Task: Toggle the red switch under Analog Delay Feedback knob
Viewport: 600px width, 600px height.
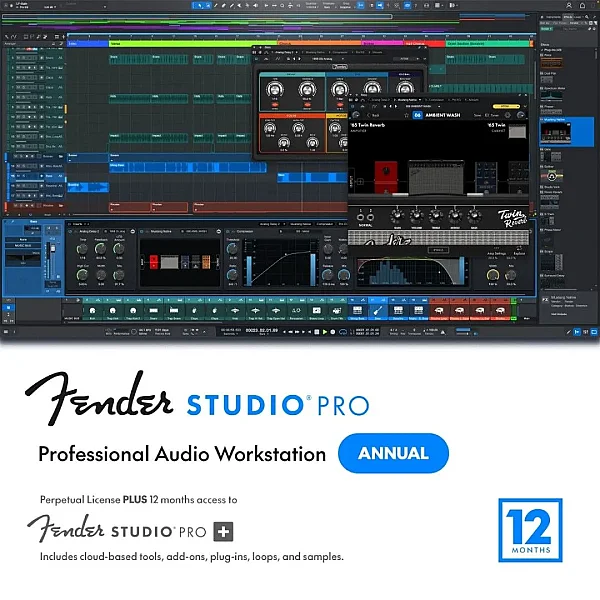Action: (307, 104)
